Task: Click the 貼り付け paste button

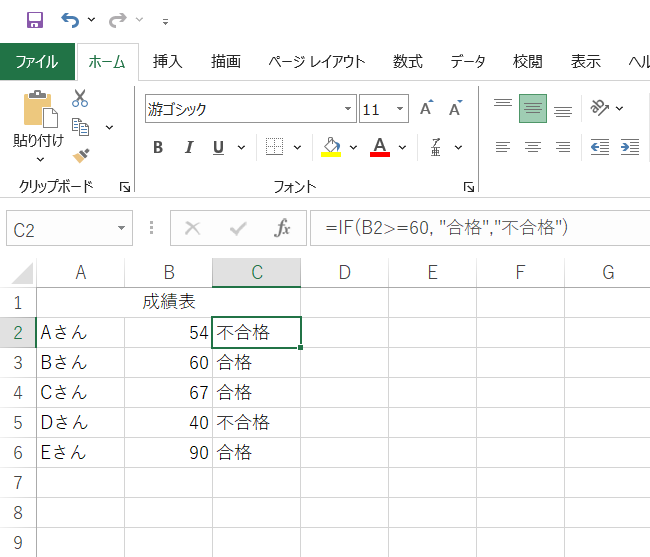Action: [38, 125]
